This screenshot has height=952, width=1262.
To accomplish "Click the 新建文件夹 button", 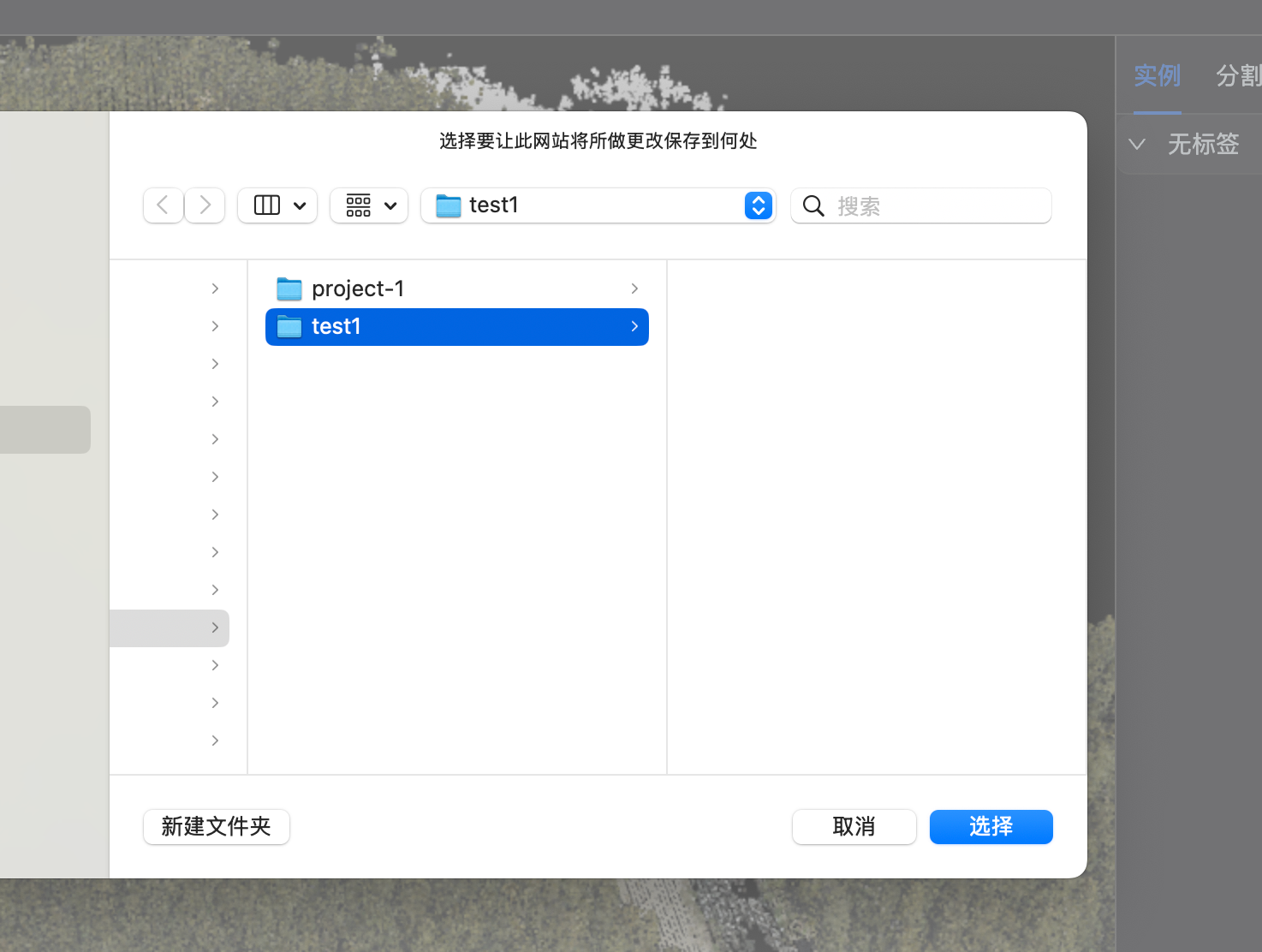I will tap(216, 826).
